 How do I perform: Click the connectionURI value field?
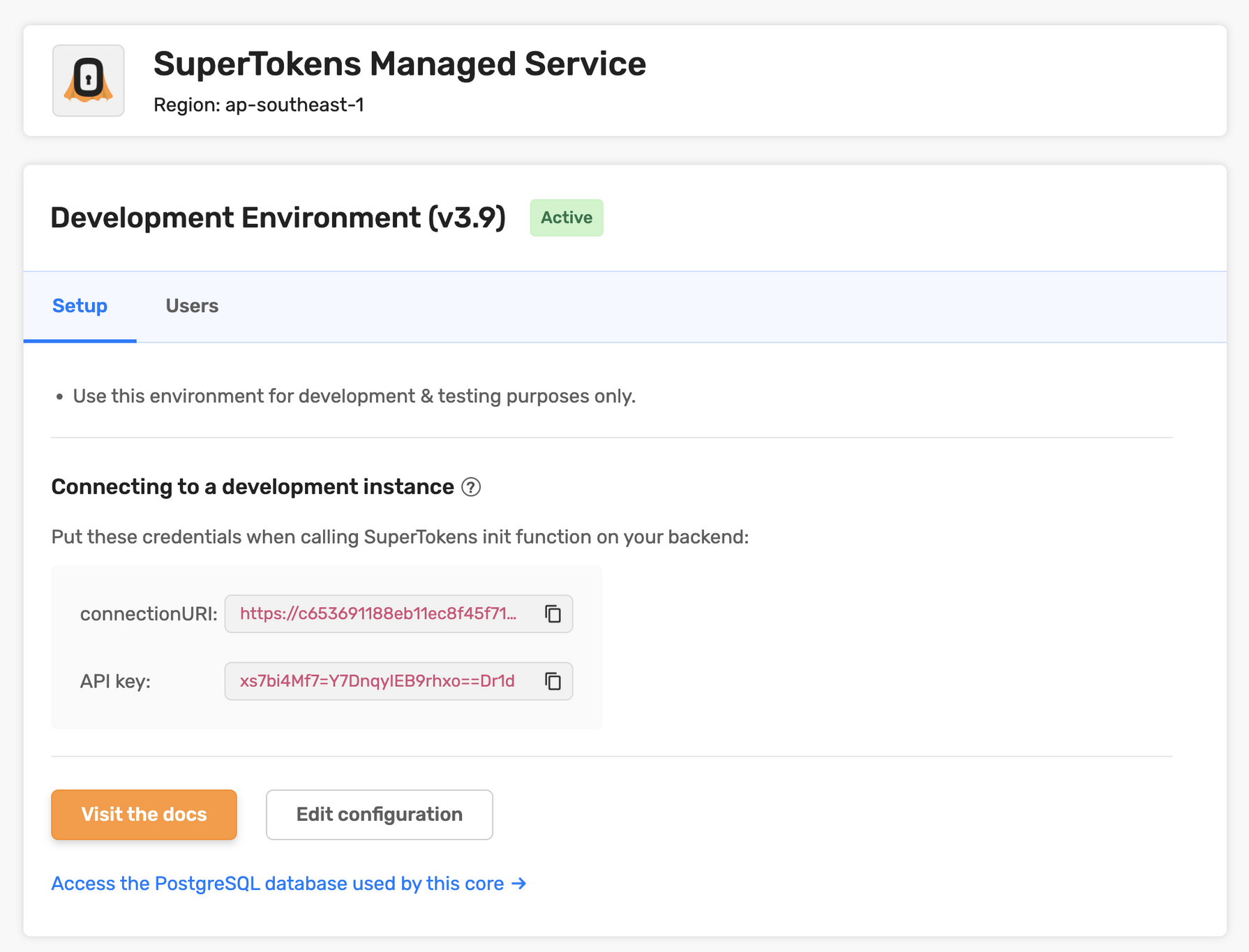click(378, 614)
